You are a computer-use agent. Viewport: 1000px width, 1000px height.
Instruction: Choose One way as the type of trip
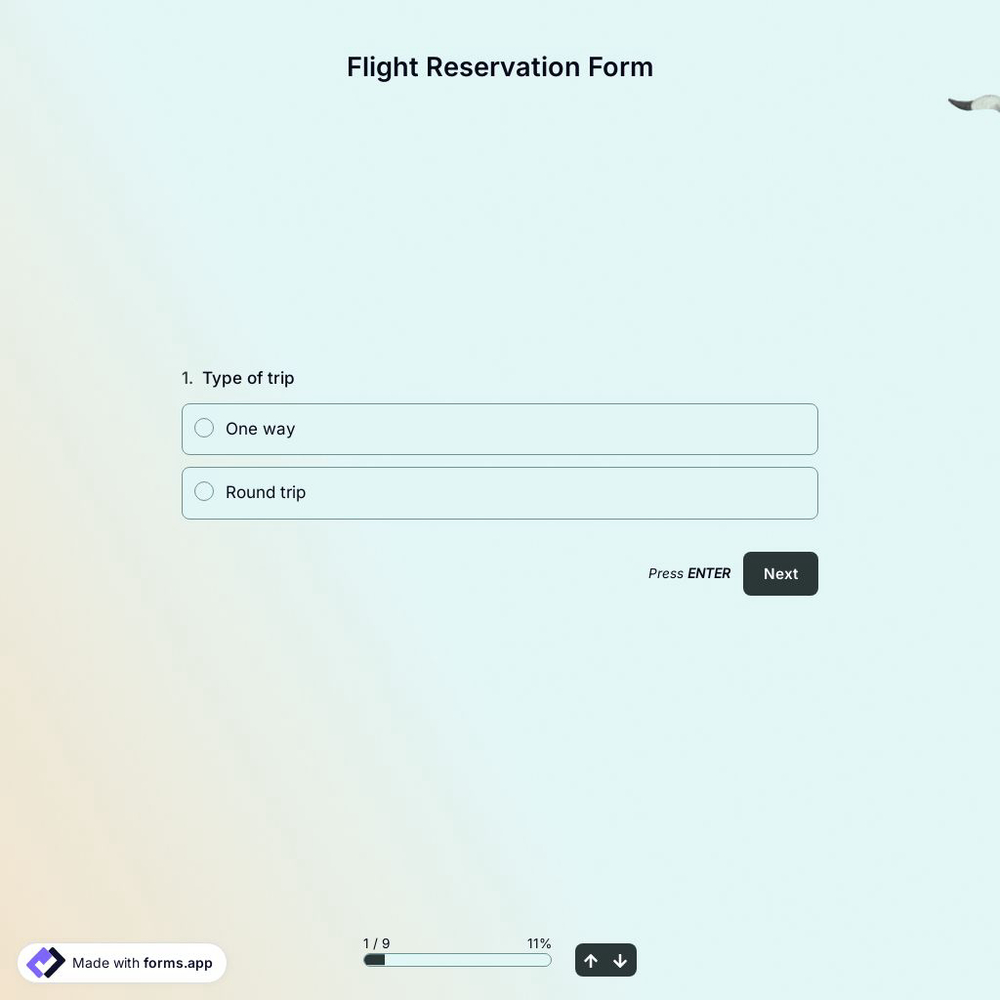500,428
